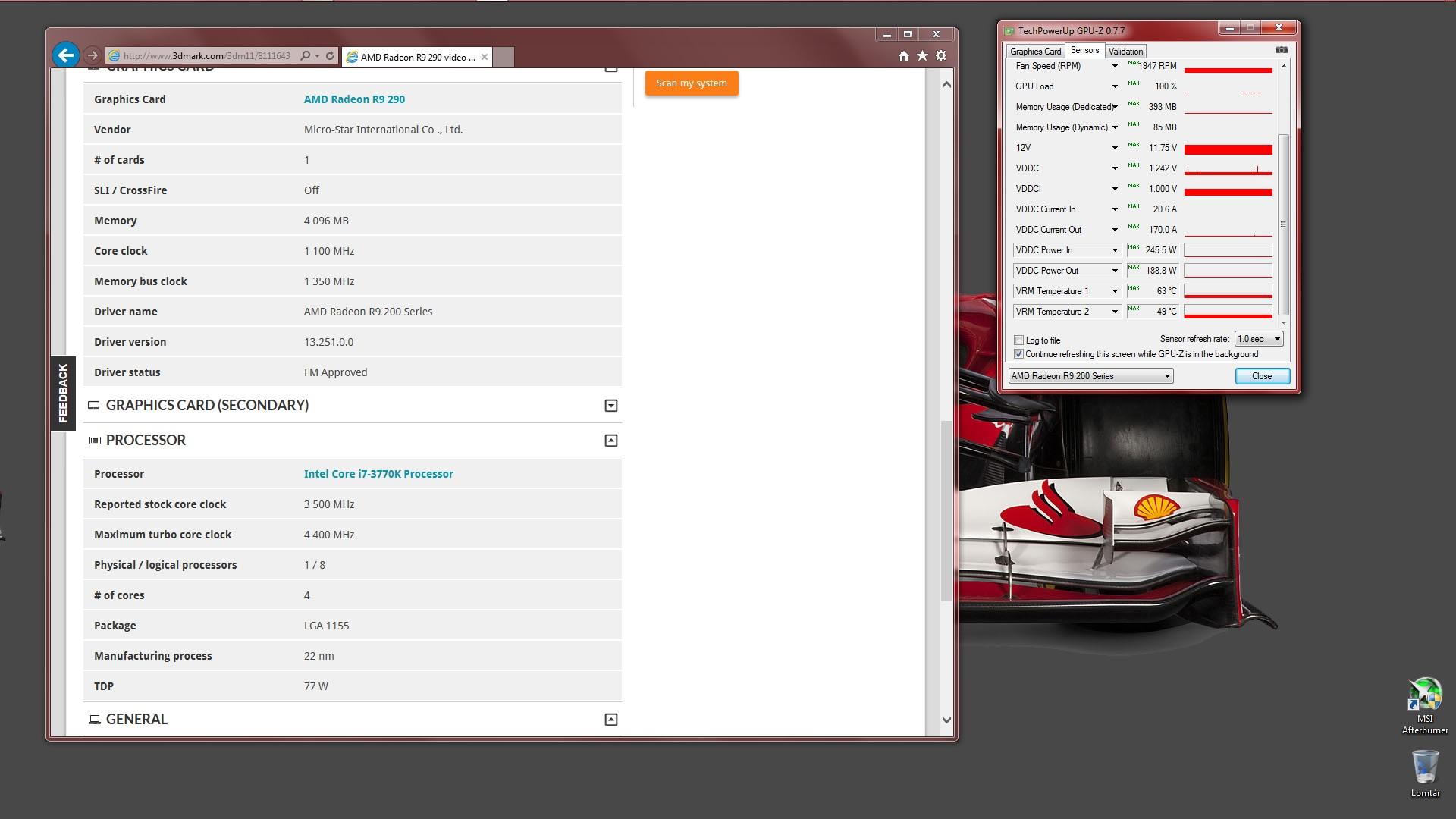Click VRM Temperature 2 value 49 °C
The image size is (1456, 819).
tap(1166, 312)
